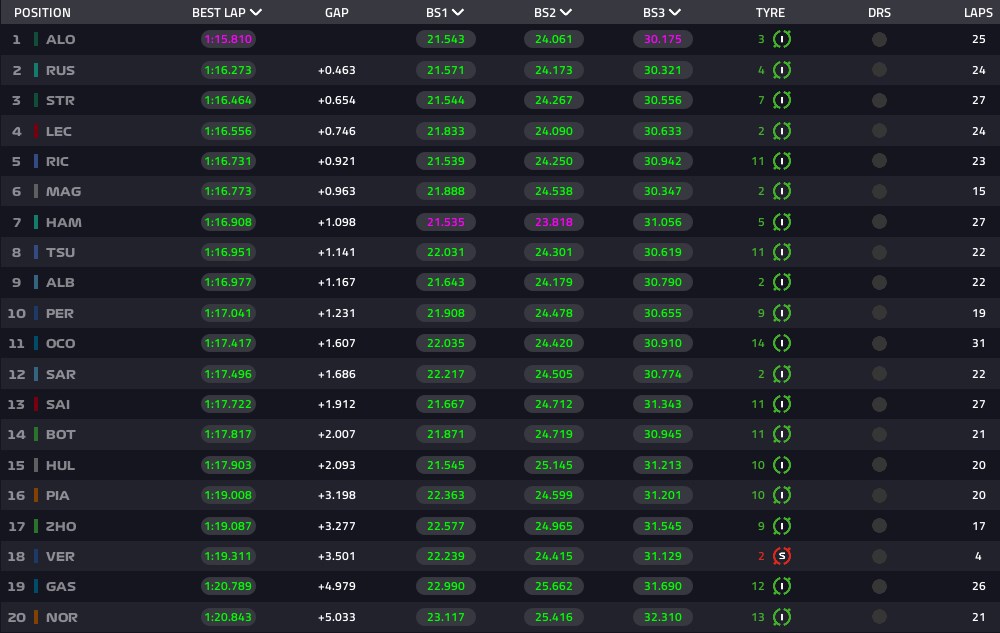Toggle the DRS indicator for VER
This screenshot has height=633, width=1000.
point(879,557)
